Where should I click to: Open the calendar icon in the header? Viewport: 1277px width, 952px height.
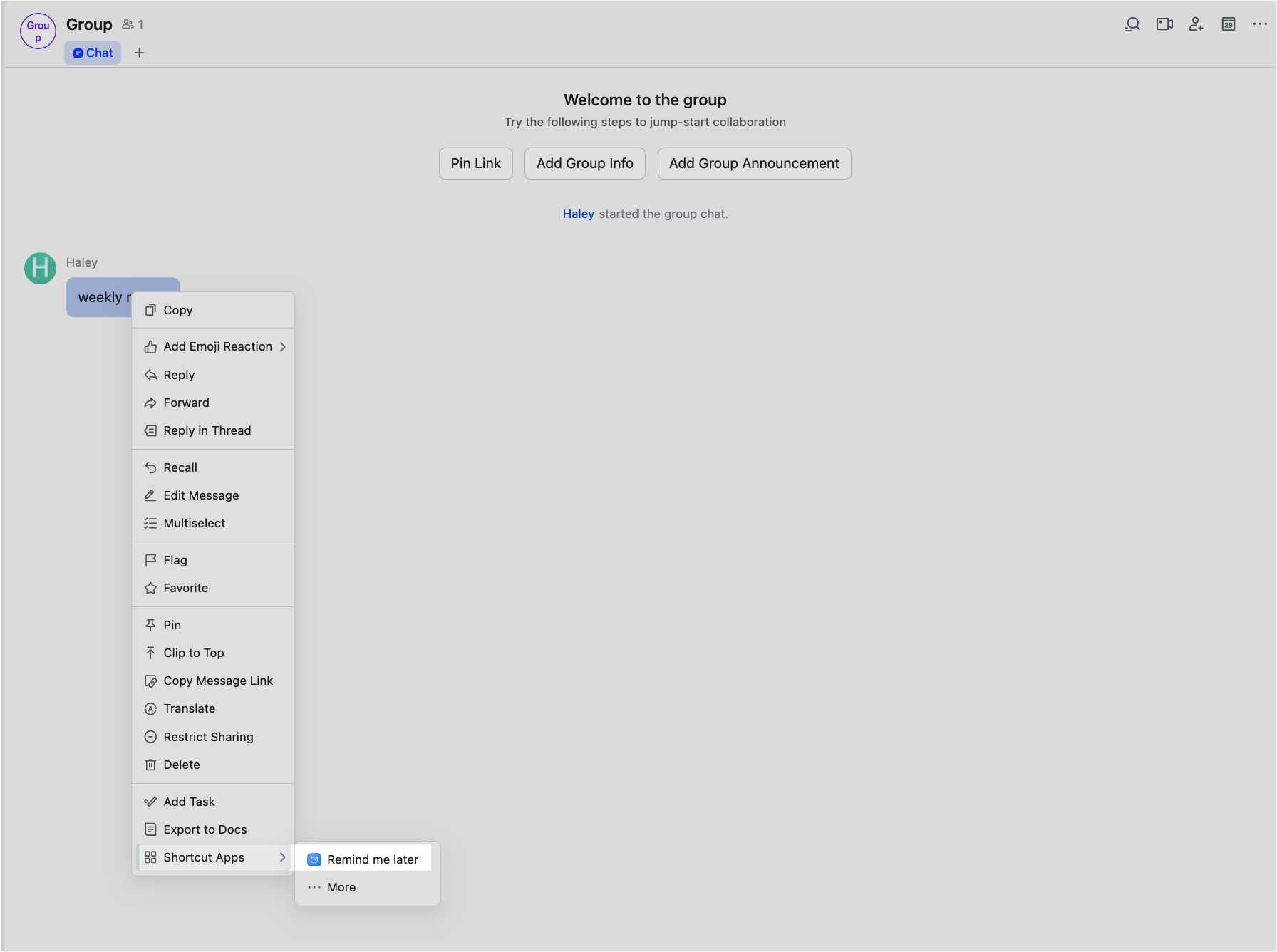point(1228,24)
